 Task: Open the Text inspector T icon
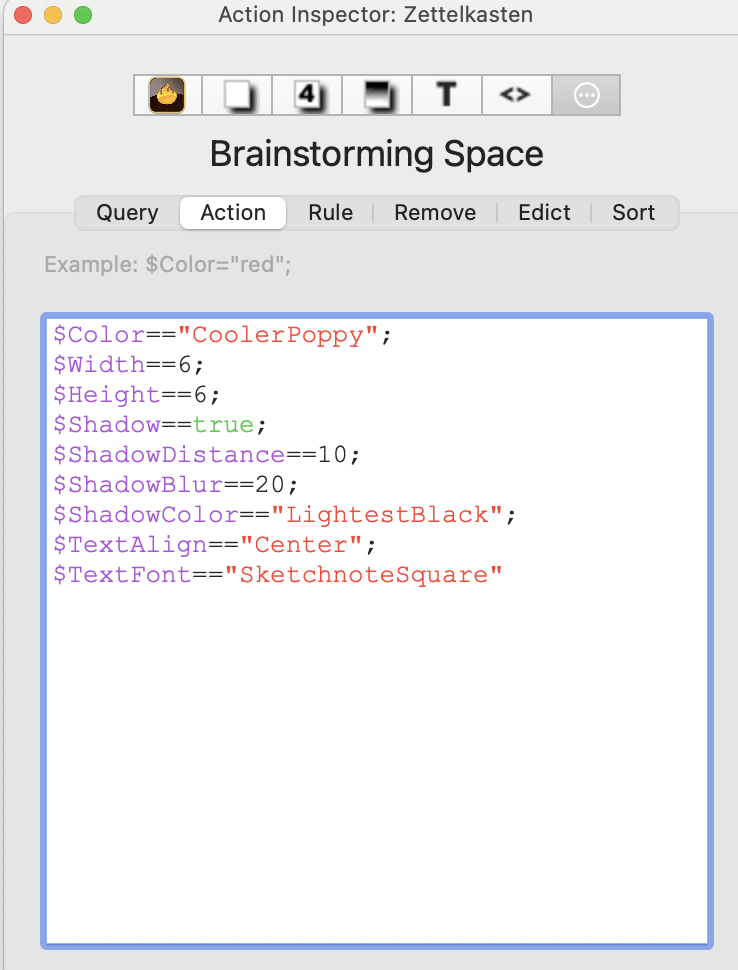click(x=446, y=95)
